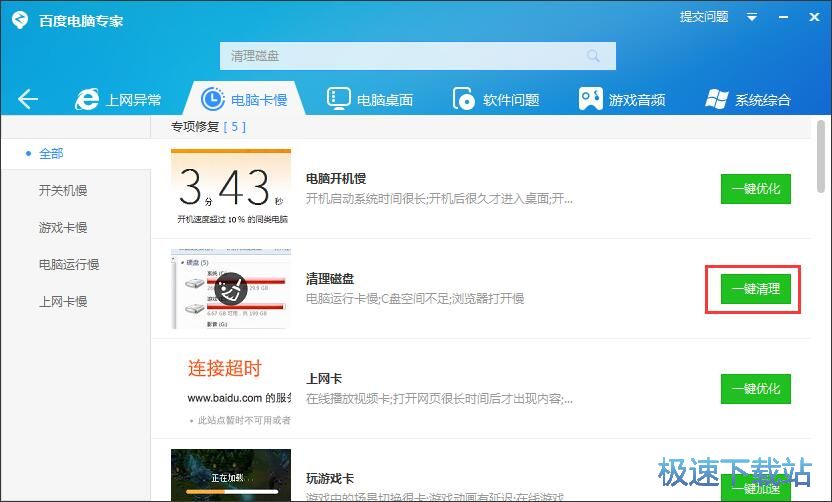832x502 pixels.
Task: Click the monitor icon for 电脑桌面
Action: pyautogui.click(x=338, y=99)
